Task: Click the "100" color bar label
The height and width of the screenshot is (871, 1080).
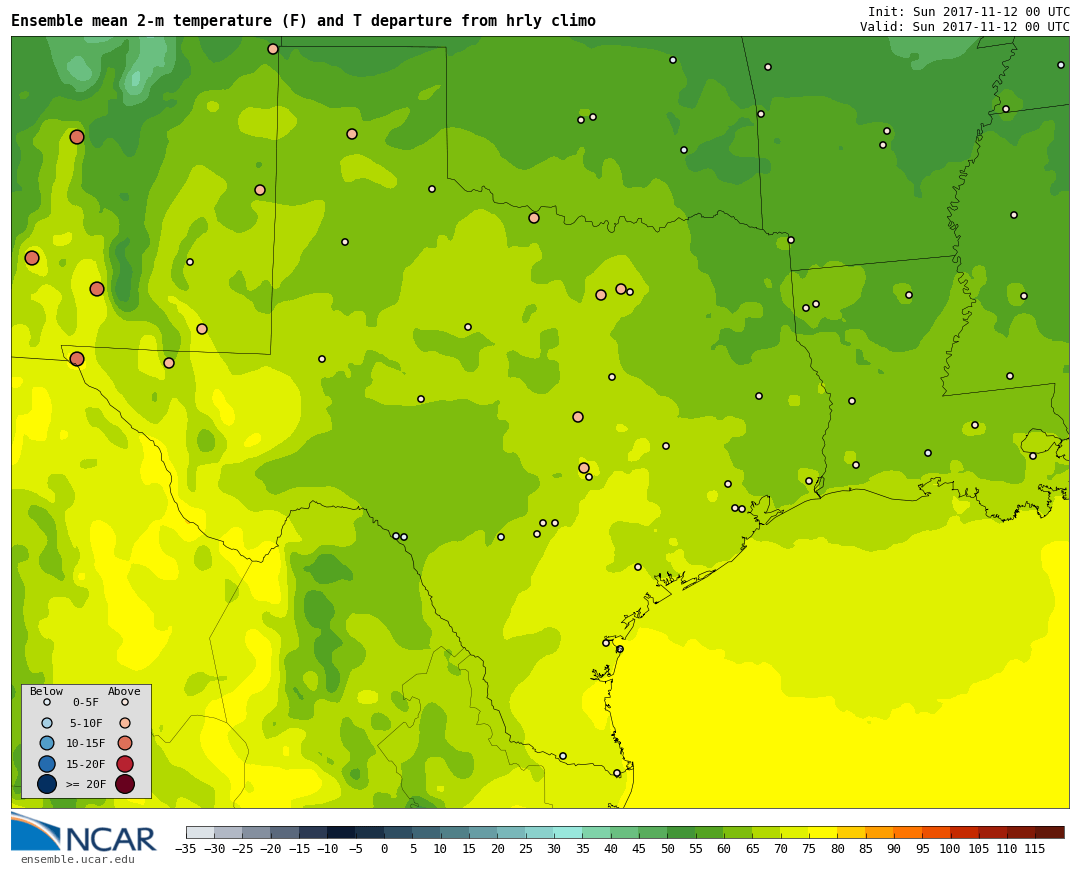Action: click(951, 849)
